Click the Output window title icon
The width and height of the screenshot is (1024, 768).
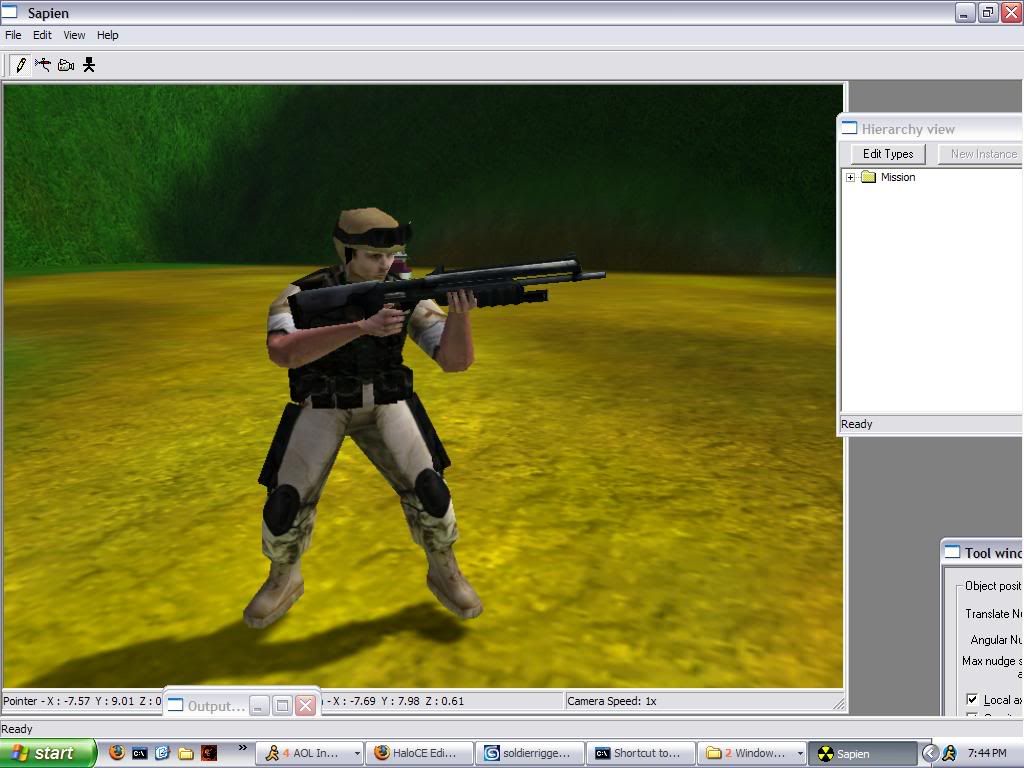(176, 705)
